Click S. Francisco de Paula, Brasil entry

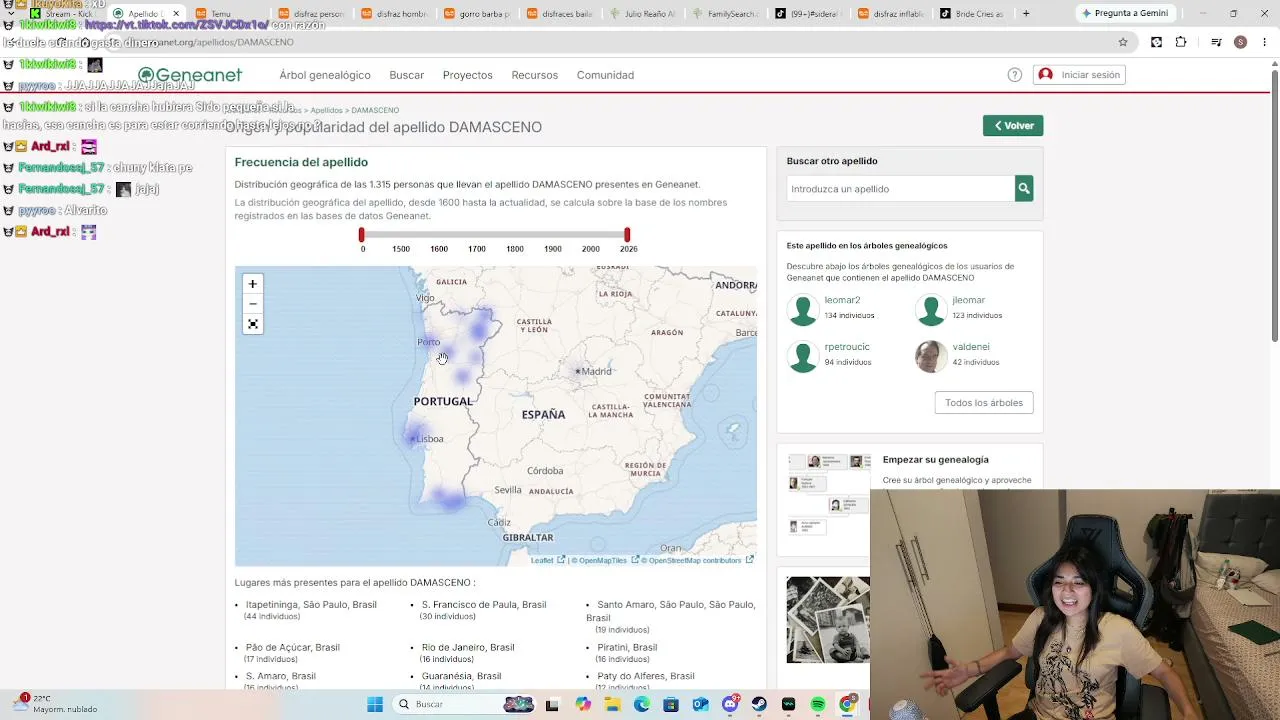coord(484,605)
